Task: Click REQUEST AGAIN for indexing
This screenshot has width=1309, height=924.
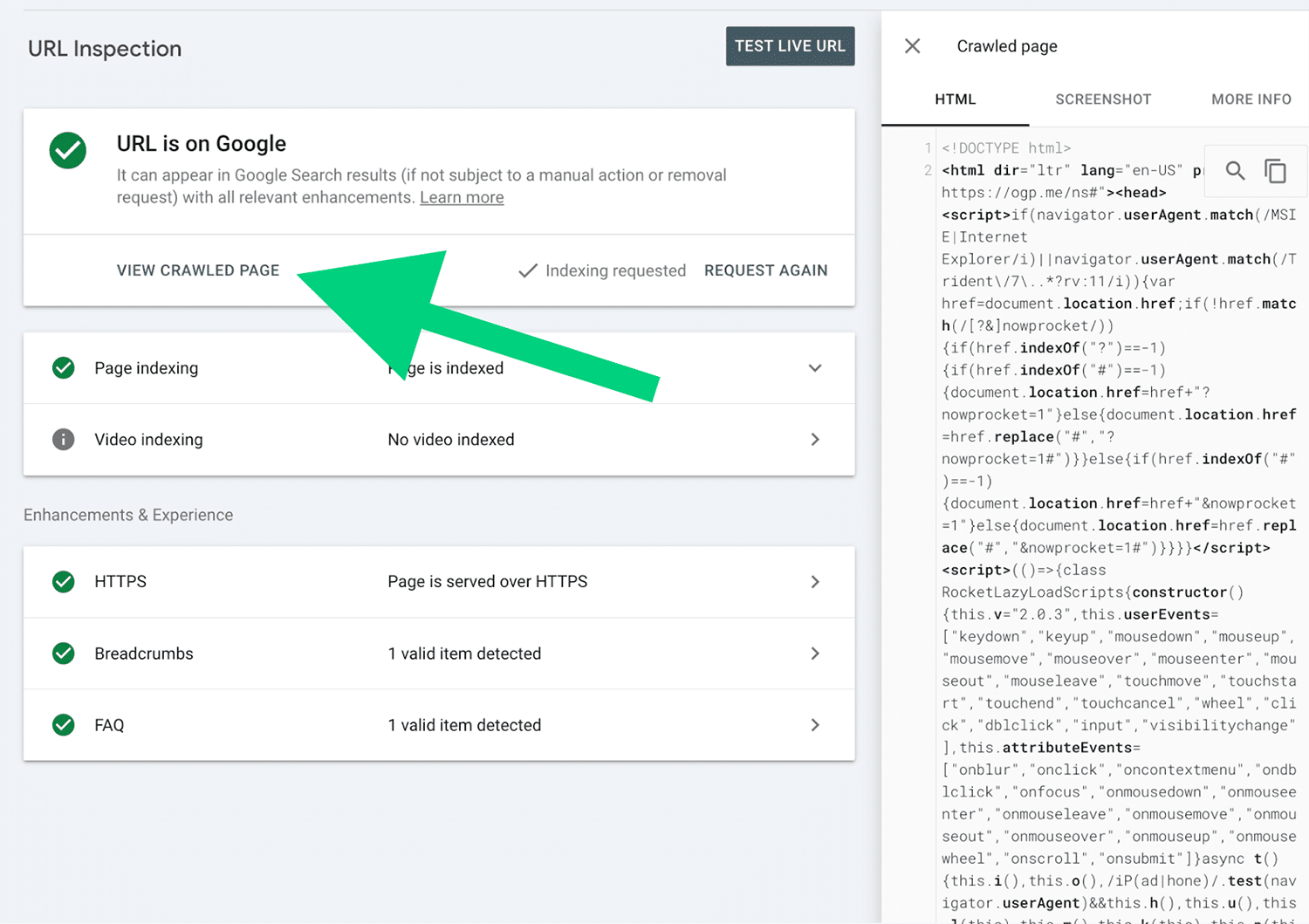Action: point(766,270)
